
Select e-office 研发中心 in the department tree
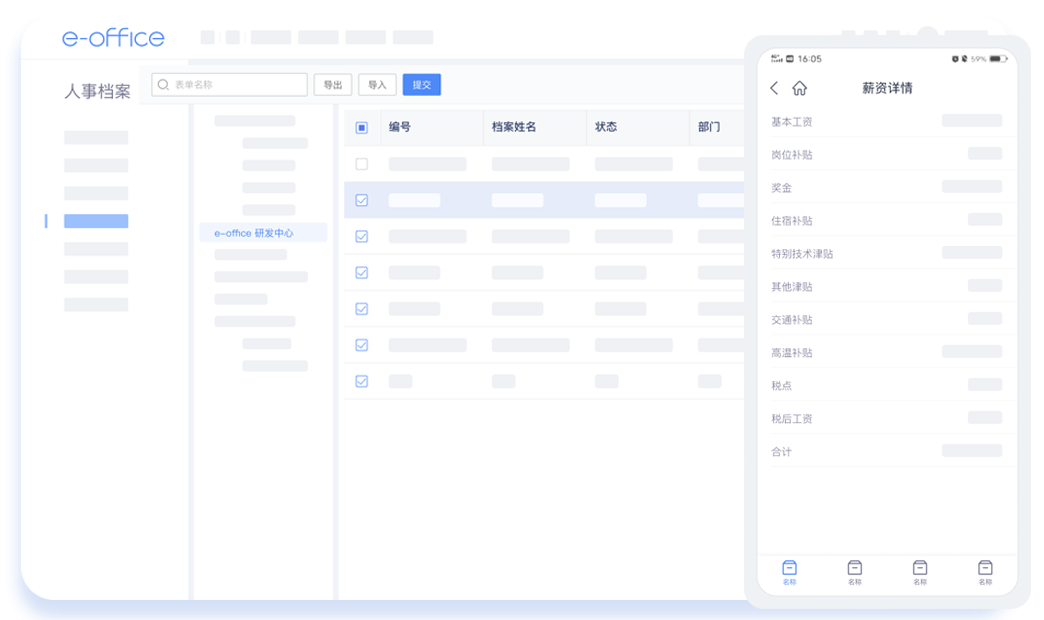[x=254, y=233]
